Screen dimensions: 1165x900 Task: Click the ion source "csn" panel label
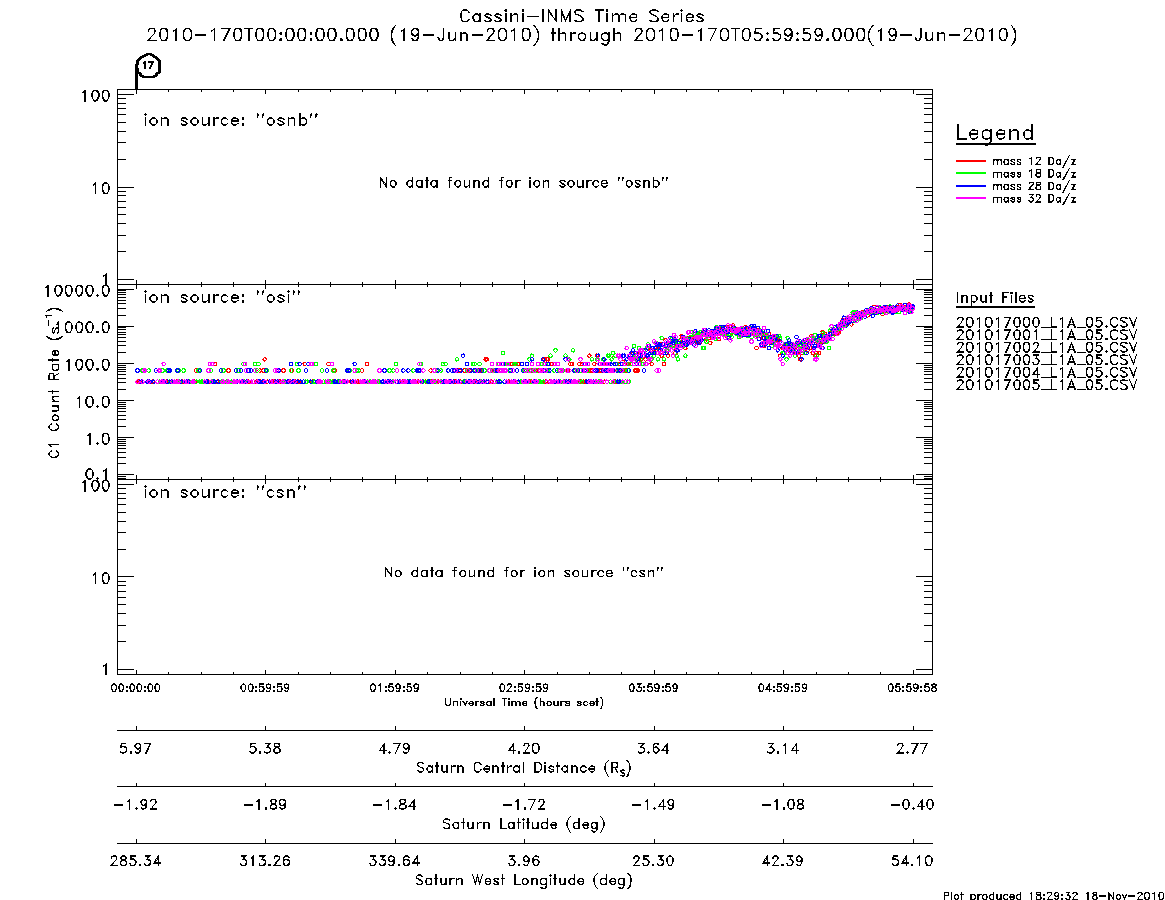pyautogui.click(x=225, y=492)
